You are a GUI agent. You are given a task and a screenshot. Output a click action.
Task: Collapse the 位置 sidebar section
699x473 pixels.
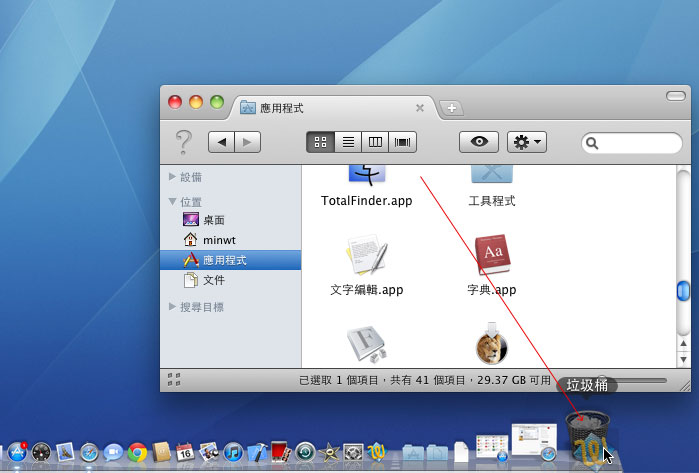point(173,202)
